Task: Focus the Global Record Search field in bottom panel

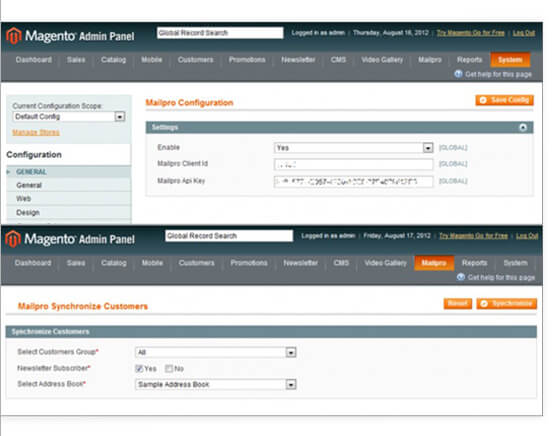Action: (x=229, y=236)
